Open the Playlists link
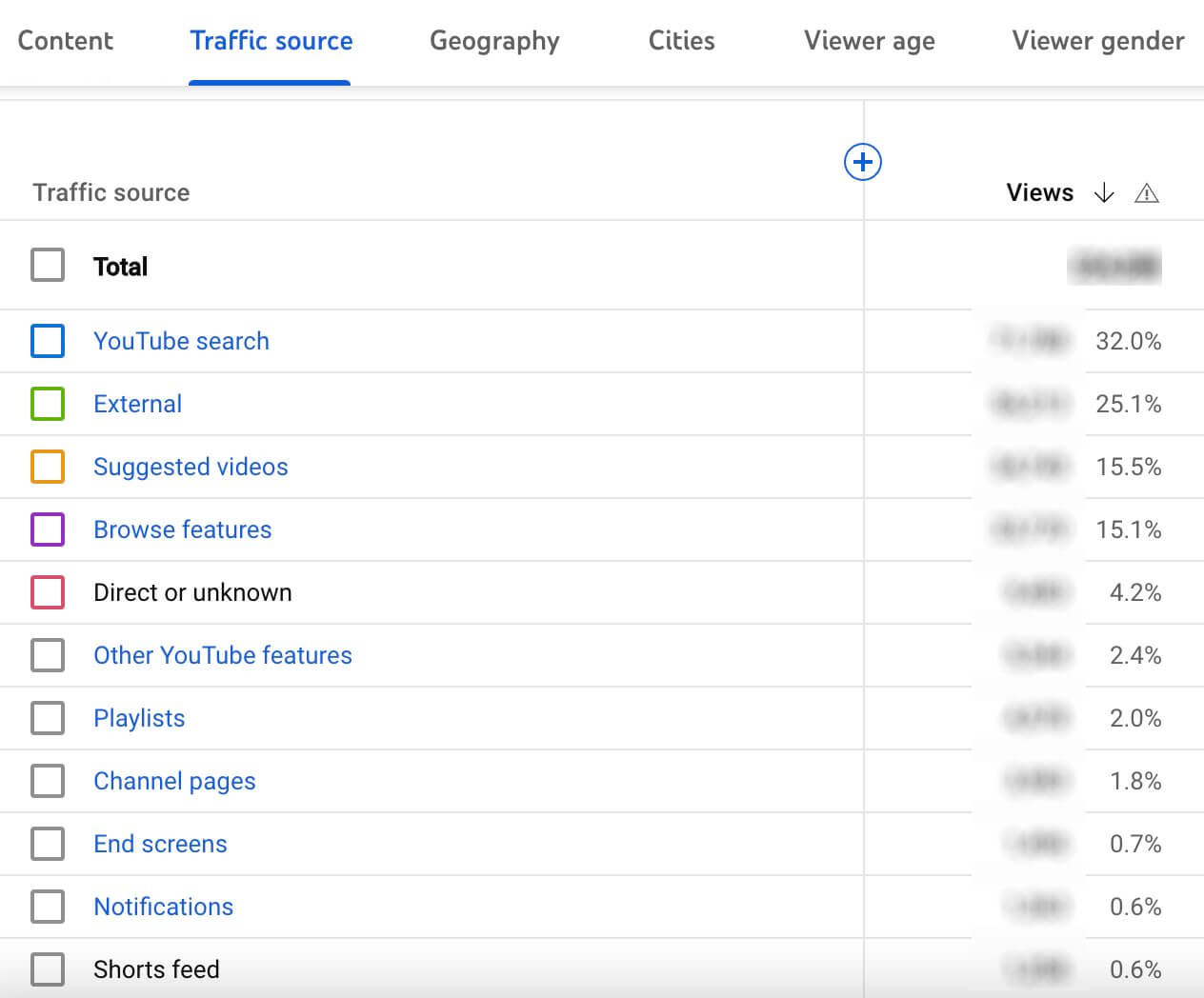This screenshot has height=998, width=1204. pos(139,718)
